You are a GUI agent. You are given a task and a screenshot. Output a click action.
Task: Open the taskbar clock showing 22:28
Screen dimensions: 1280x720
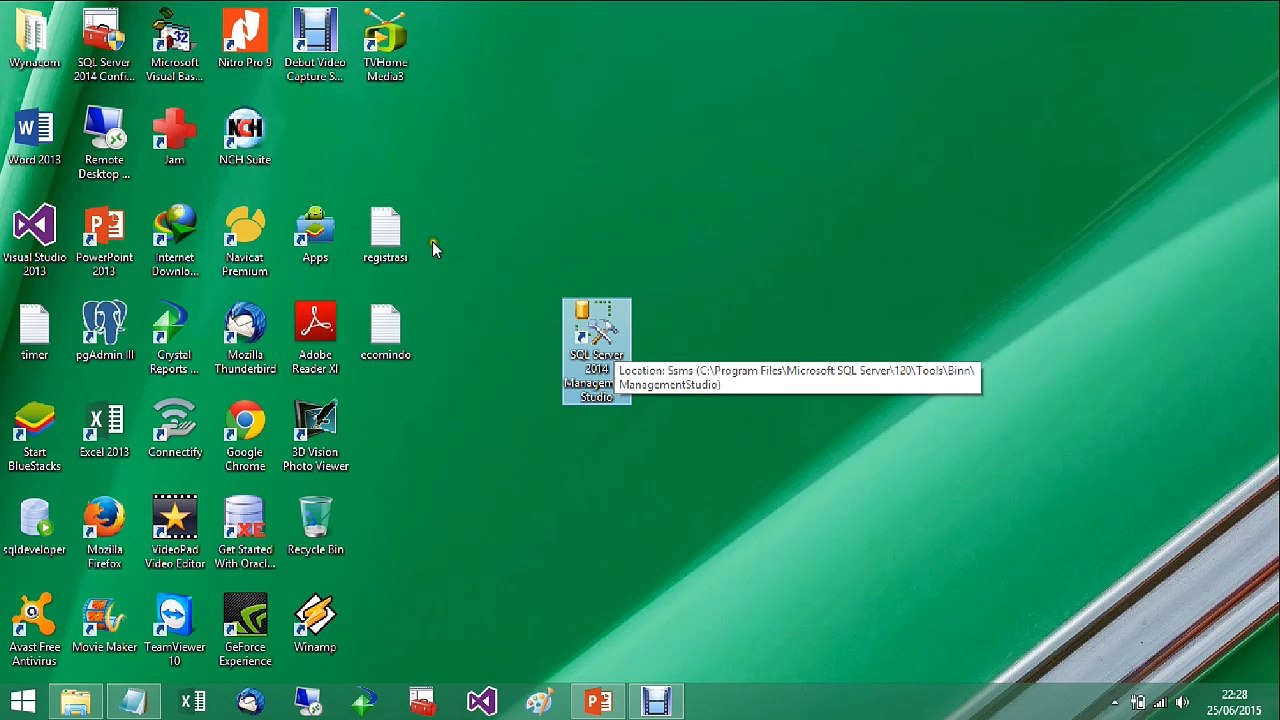[1234, 702]
